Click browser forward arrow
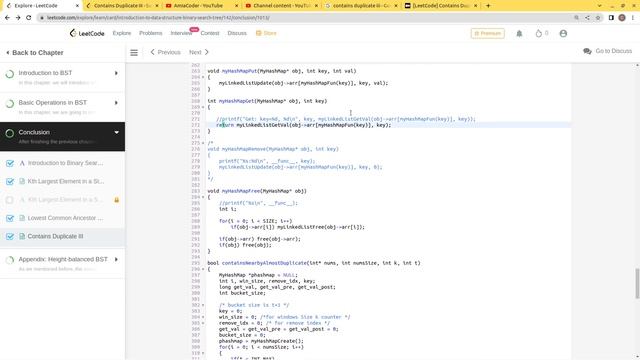This screenshot has height=360, width=640. (18, 18)
